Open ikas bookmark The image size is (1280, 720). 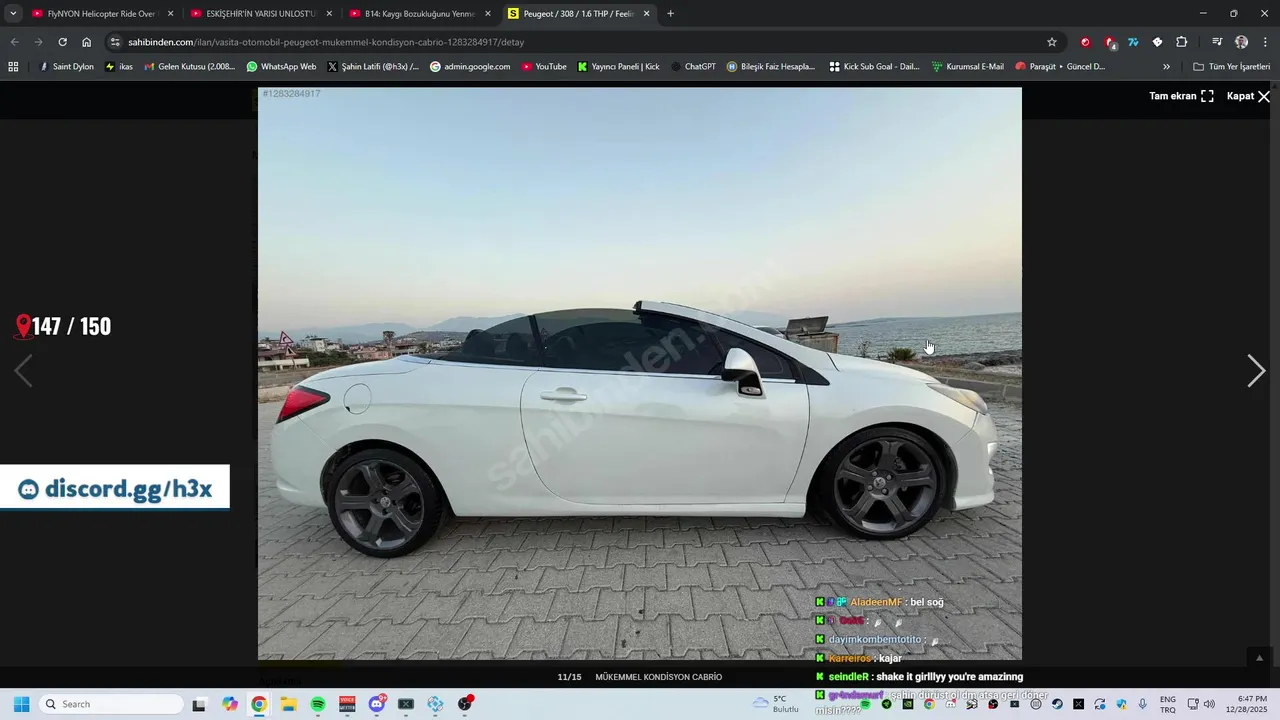pyautogui.click(x=119, y=67)
